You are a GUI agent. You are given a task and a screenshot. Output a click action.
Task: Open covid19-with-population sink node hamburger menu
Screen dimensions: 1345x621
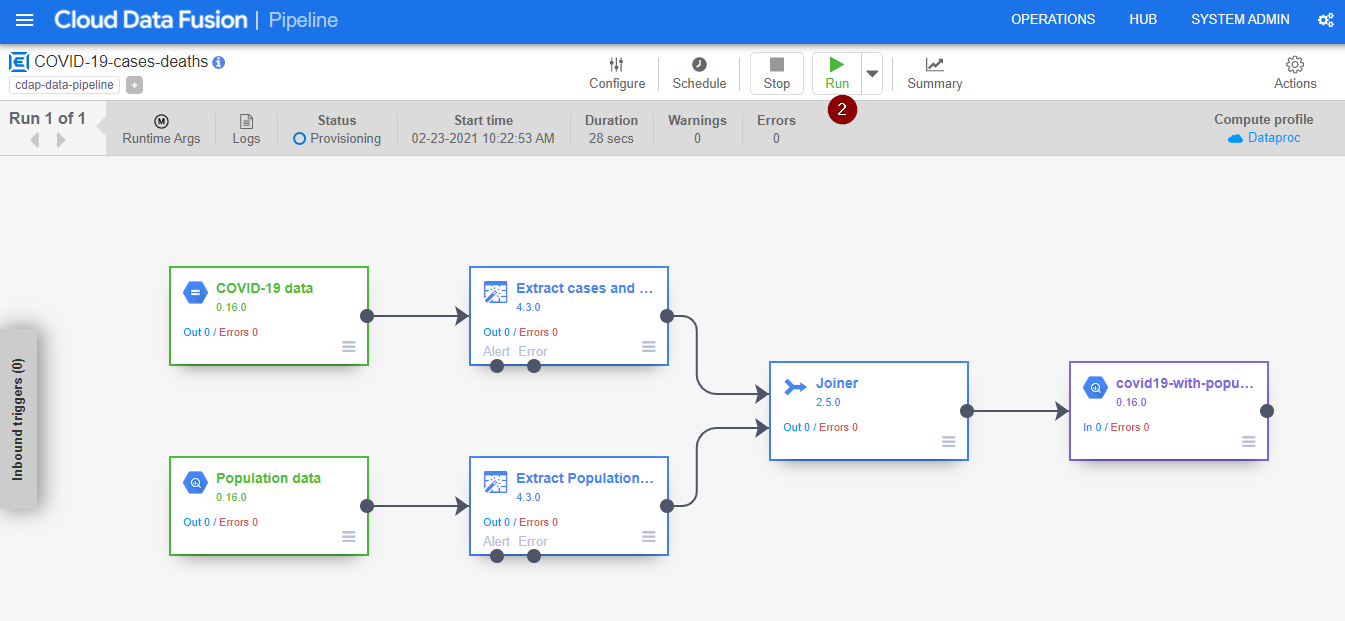pos(1249,441)
